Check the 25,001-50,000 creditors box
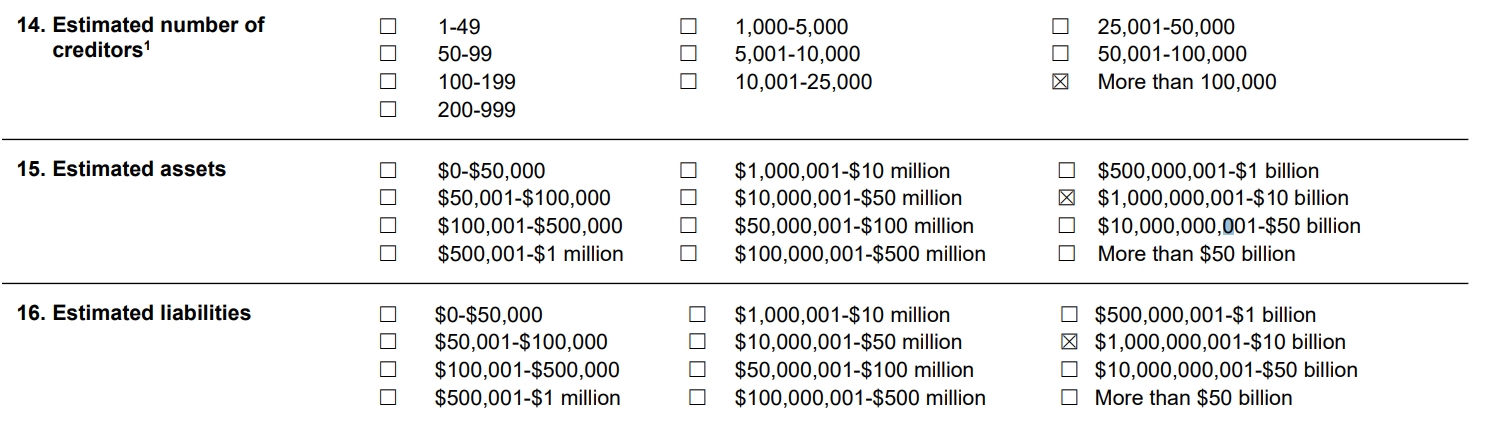Viewport: 1487px width, 422px height. tap(1061, 27)
